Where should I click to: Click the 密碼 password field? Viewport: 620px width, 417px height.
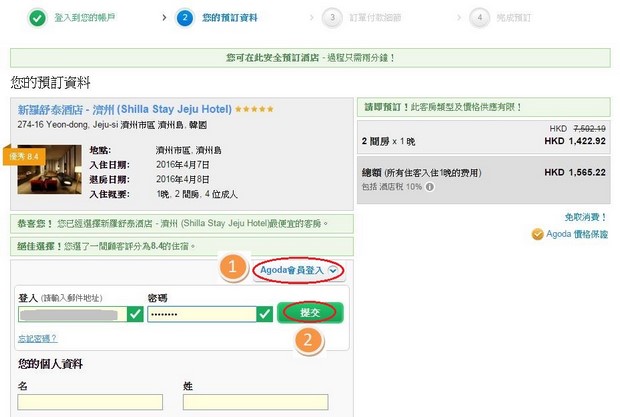[202, 314]
